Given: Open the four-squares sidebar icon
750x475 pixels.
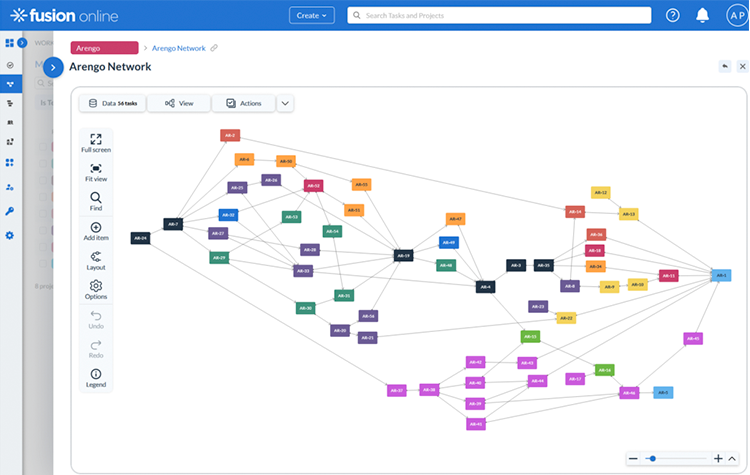Looking at the screenshot, I should coord(10,163).
